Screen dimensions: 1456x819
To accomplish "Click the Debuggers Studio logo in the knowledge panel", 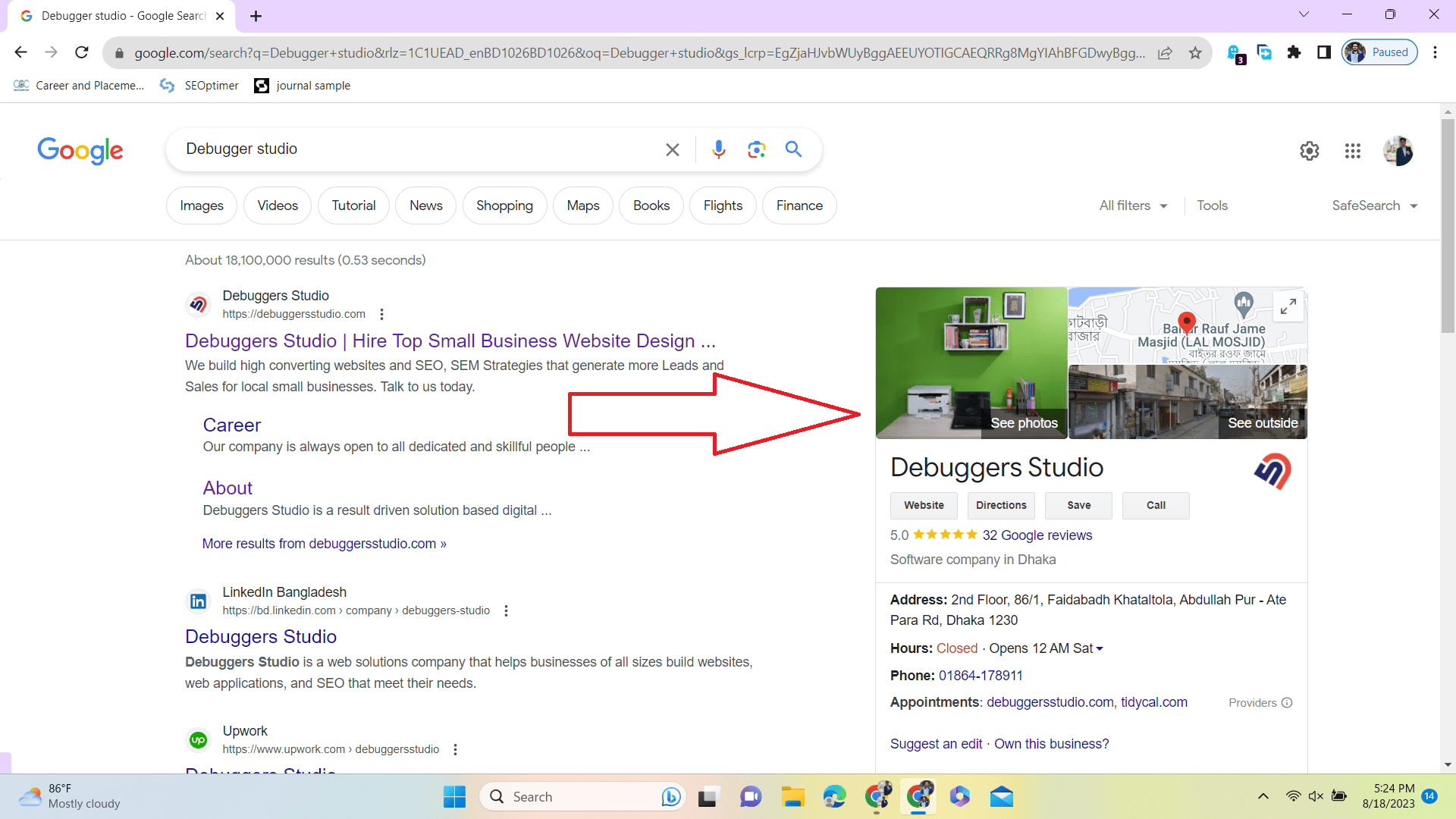I will pyautogui.click(x=1272, y=471).
